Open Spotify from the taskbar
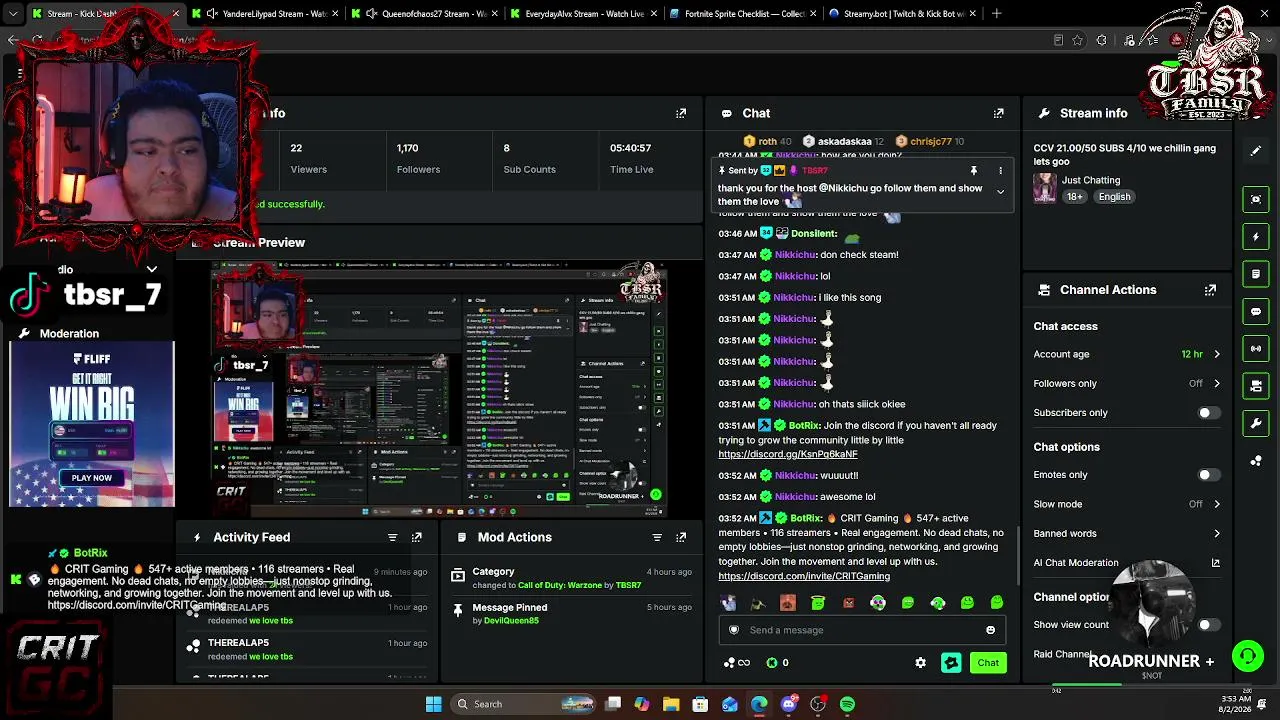This screenshot has height=720, width=1280. pyautogui.click(x=848, y=704)
